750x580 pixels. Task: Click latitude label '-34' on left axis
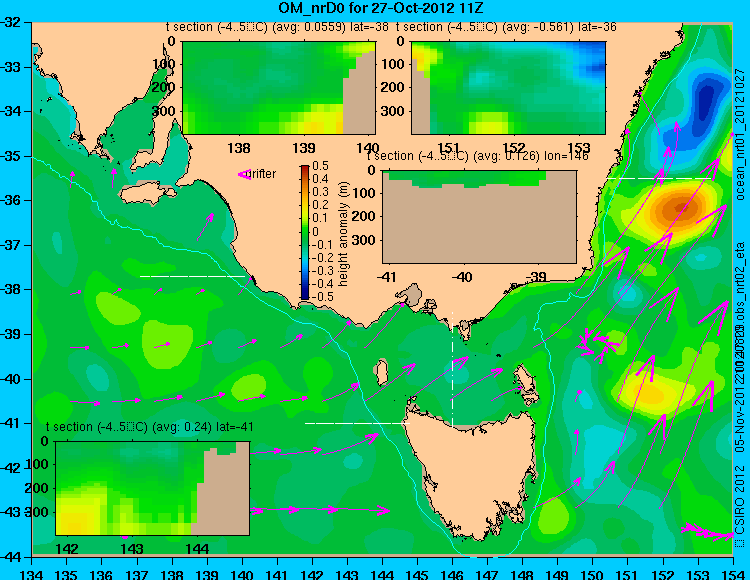(x=11, y=111)
